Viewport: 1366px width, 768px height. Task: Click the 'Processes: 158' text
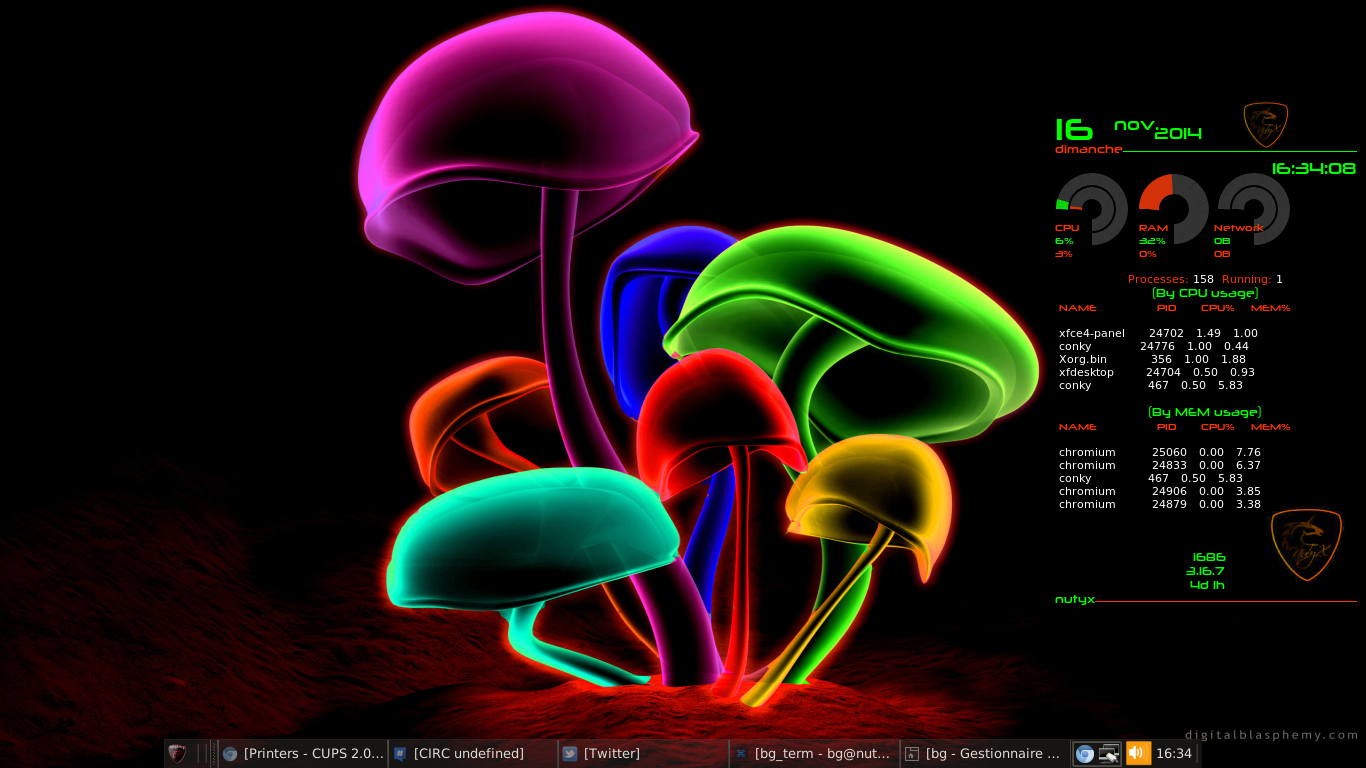[1170, 279]
